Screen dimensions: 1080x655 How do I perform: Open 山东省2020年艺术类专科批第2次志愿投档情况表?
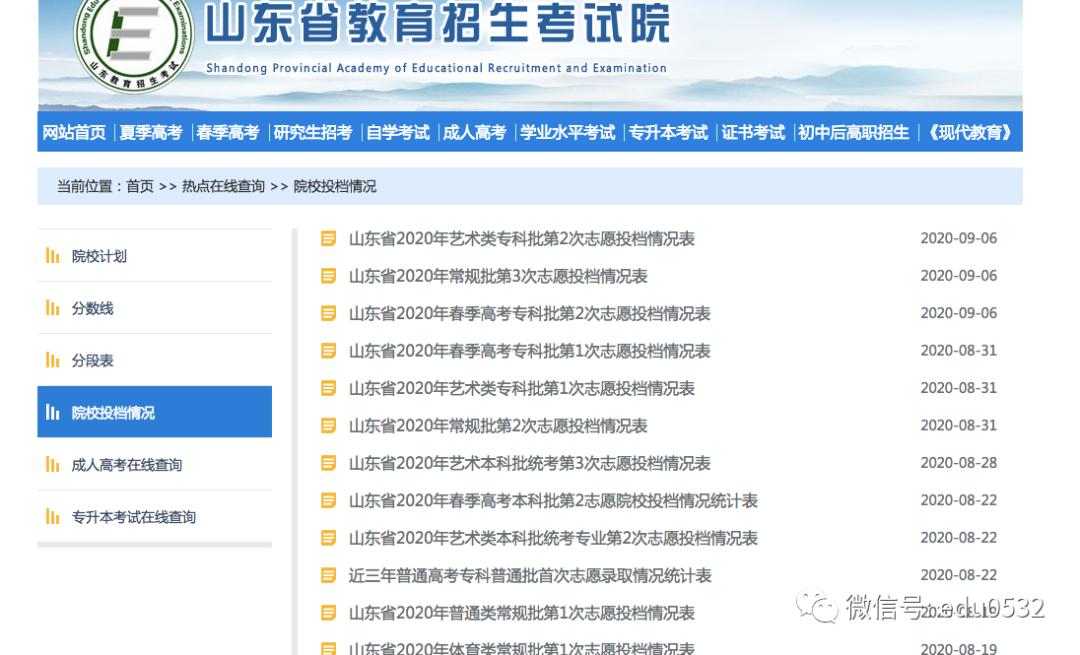coord(518,238)
